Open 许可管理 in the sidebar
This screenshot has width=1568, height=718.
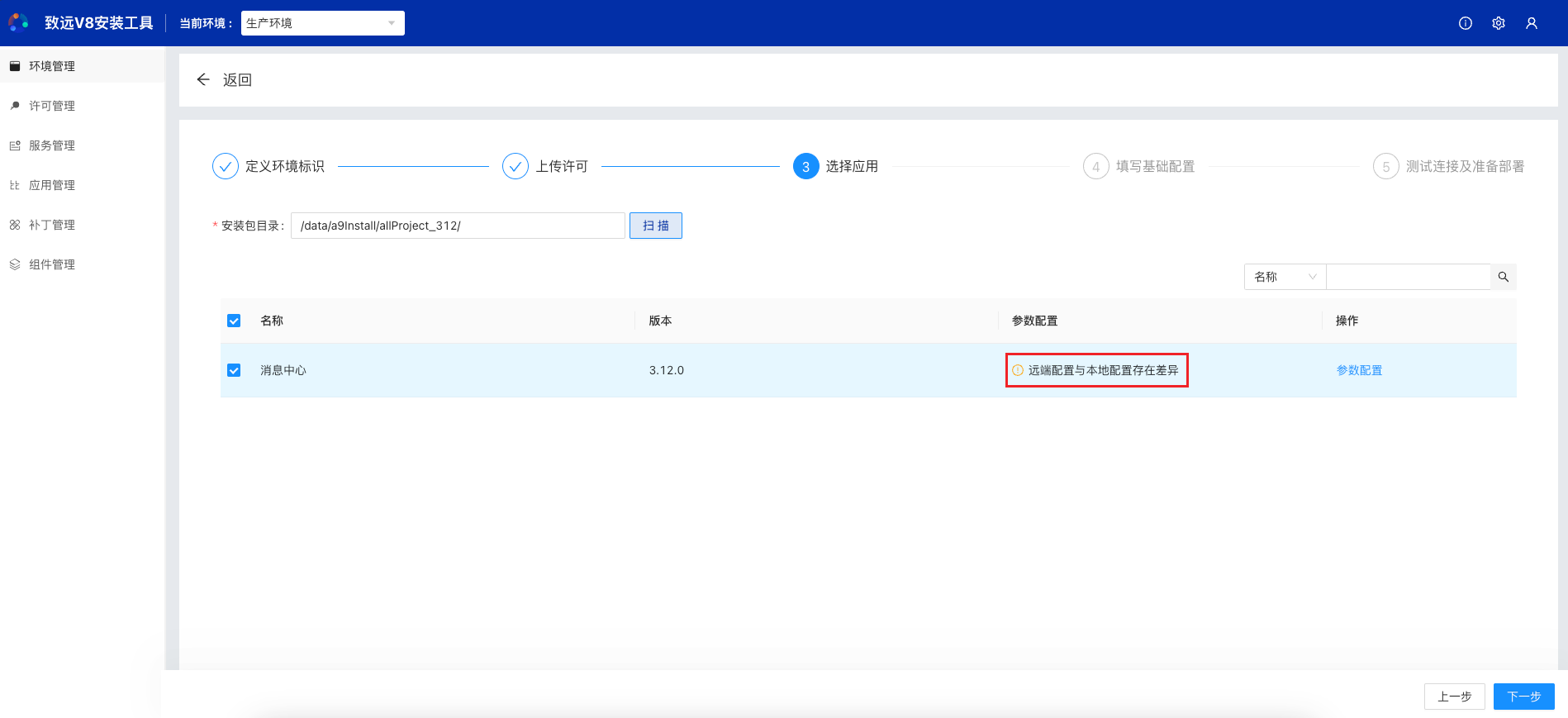coord(52,106)
